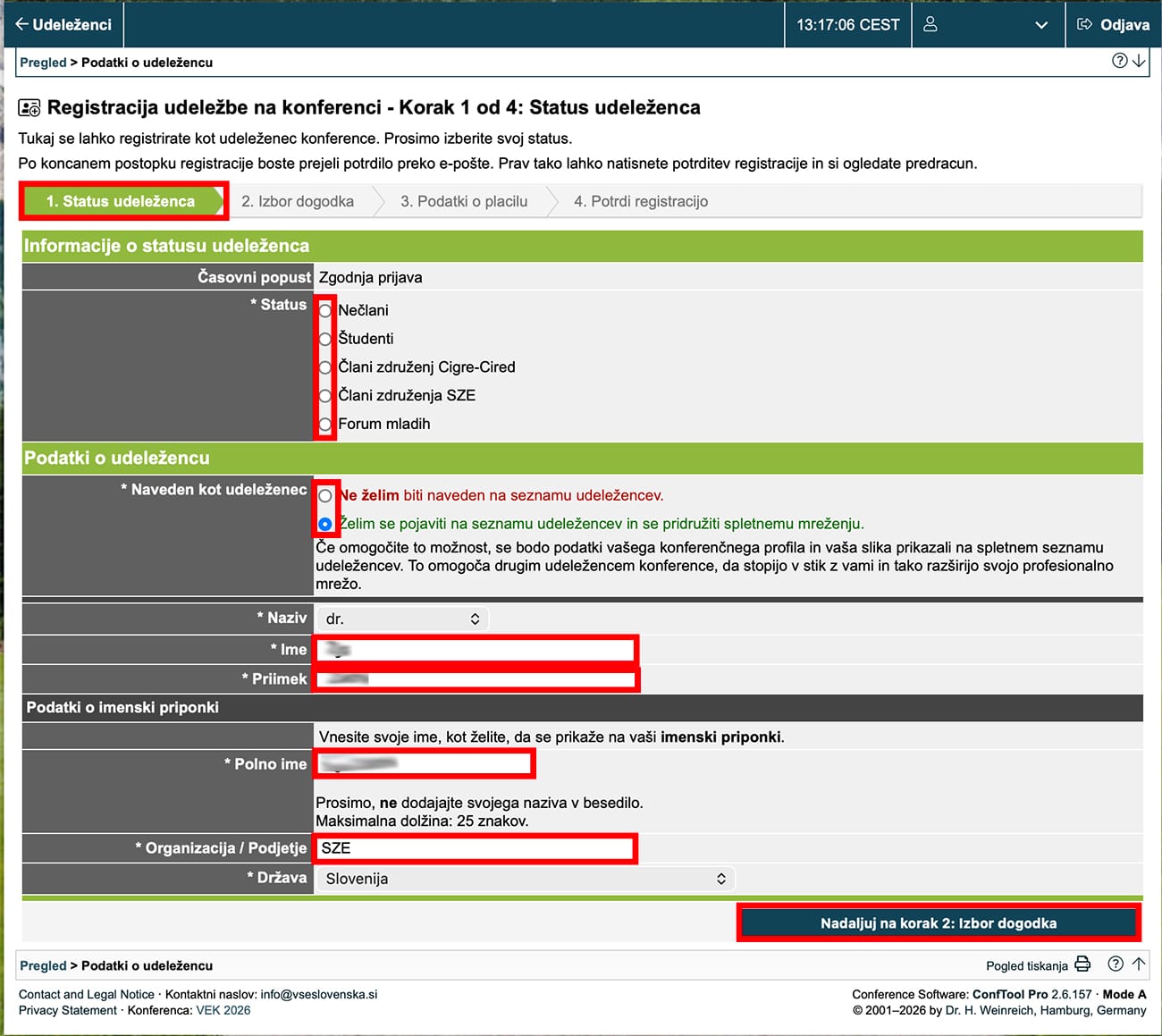
Task: Open the Pregled breadcrumb link
Action: click(43, 63)
